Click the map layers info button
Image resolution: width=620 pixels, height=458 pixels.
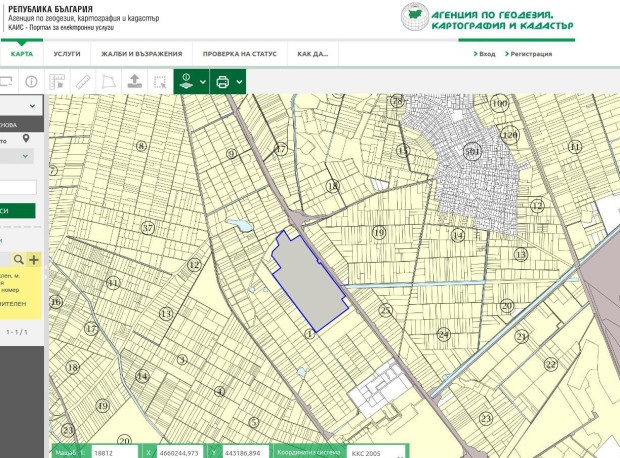tap(186, 81)
